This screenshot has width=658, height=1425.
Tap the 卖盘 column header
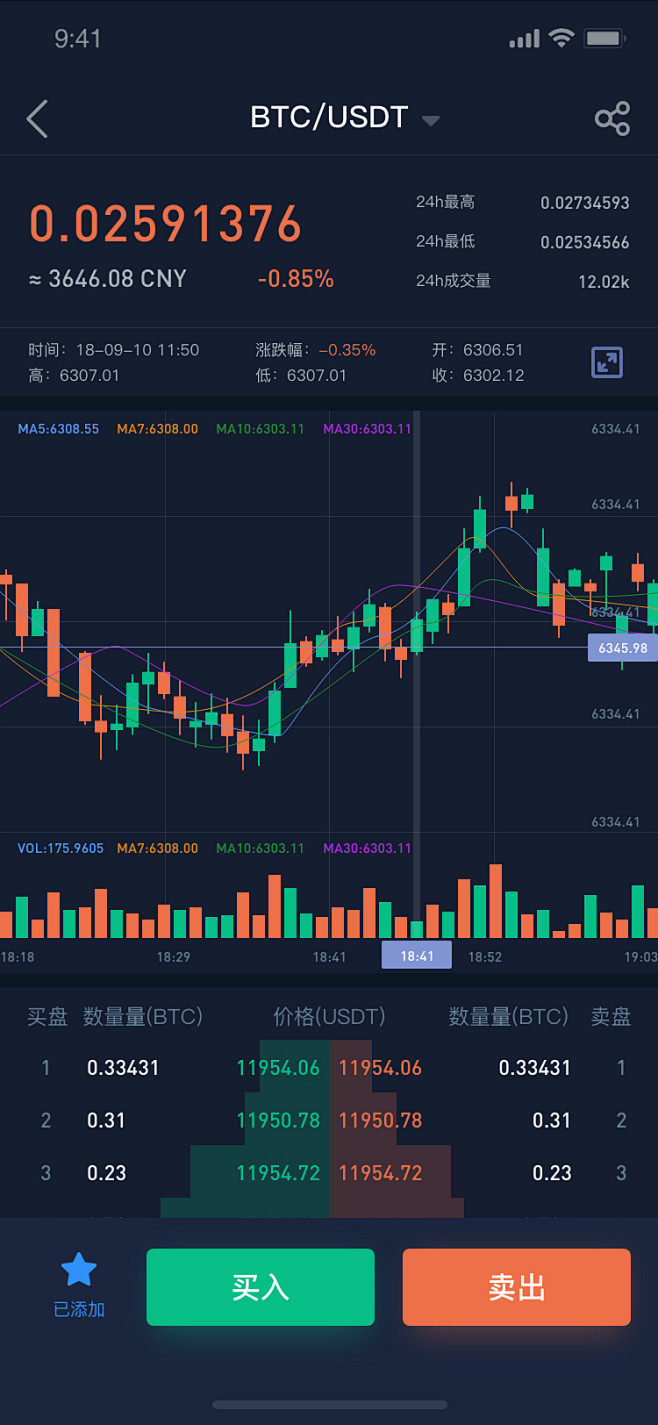(610, 1017)
